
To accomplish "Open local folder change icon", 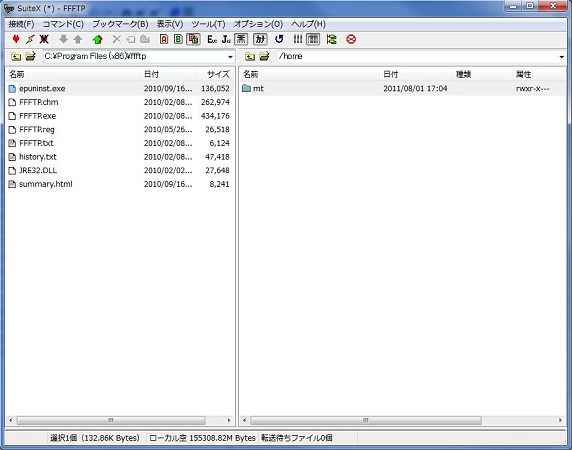I will point(30,57).
